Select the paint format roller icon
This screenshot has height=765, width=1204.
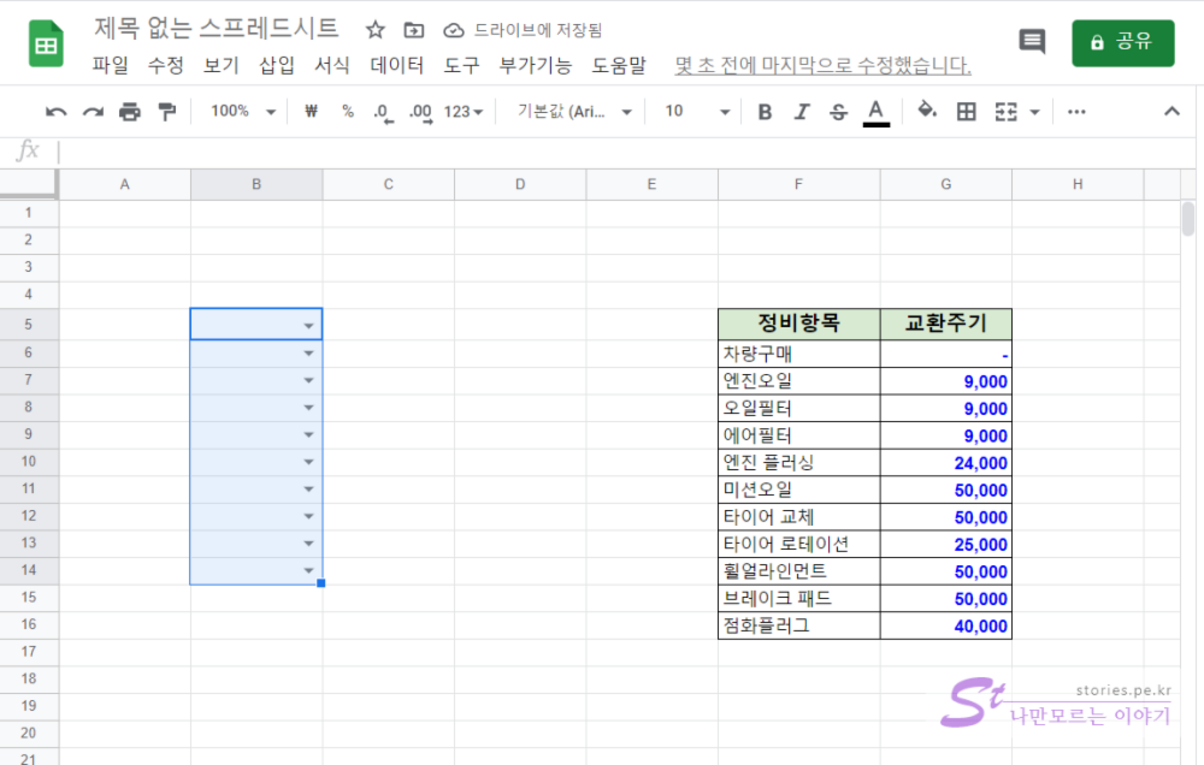point(167,112)
